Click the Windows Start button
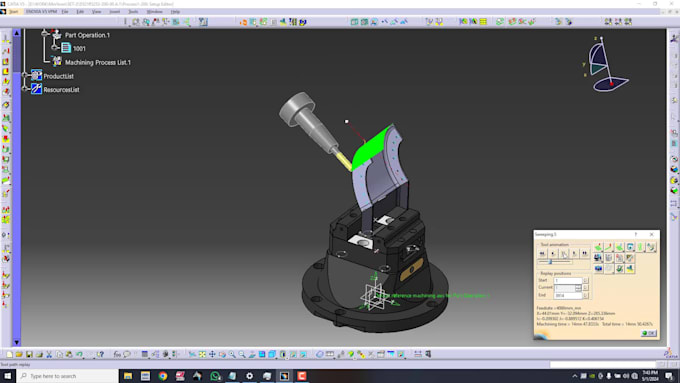The height and width of the screenshot is (383, 680). point(7,376)
